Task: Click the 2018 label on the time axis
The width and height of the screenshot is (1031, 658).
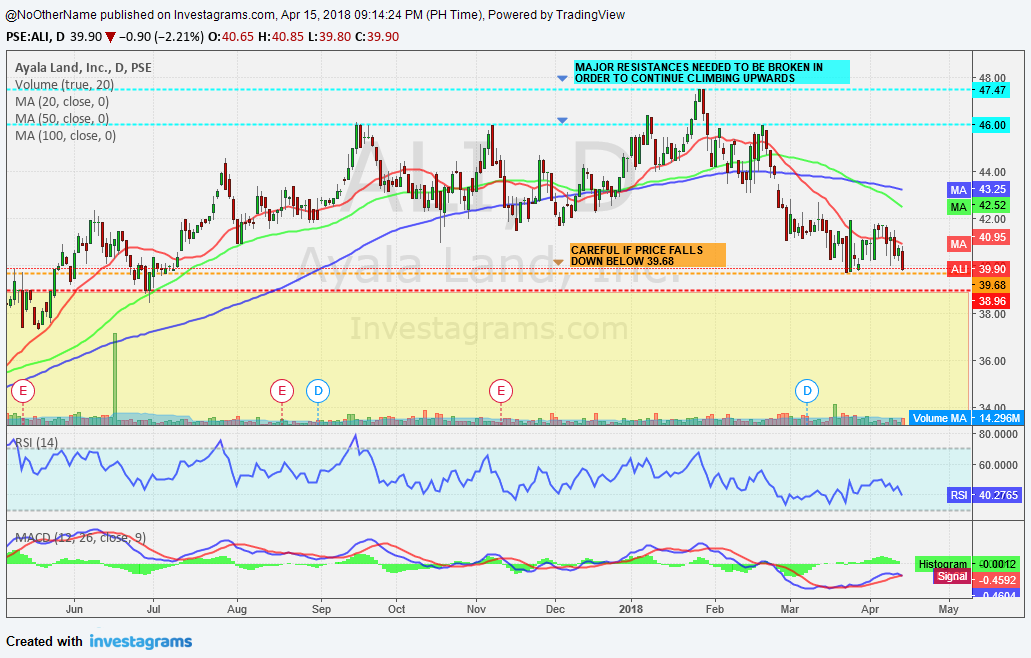Action: (631, 609)
